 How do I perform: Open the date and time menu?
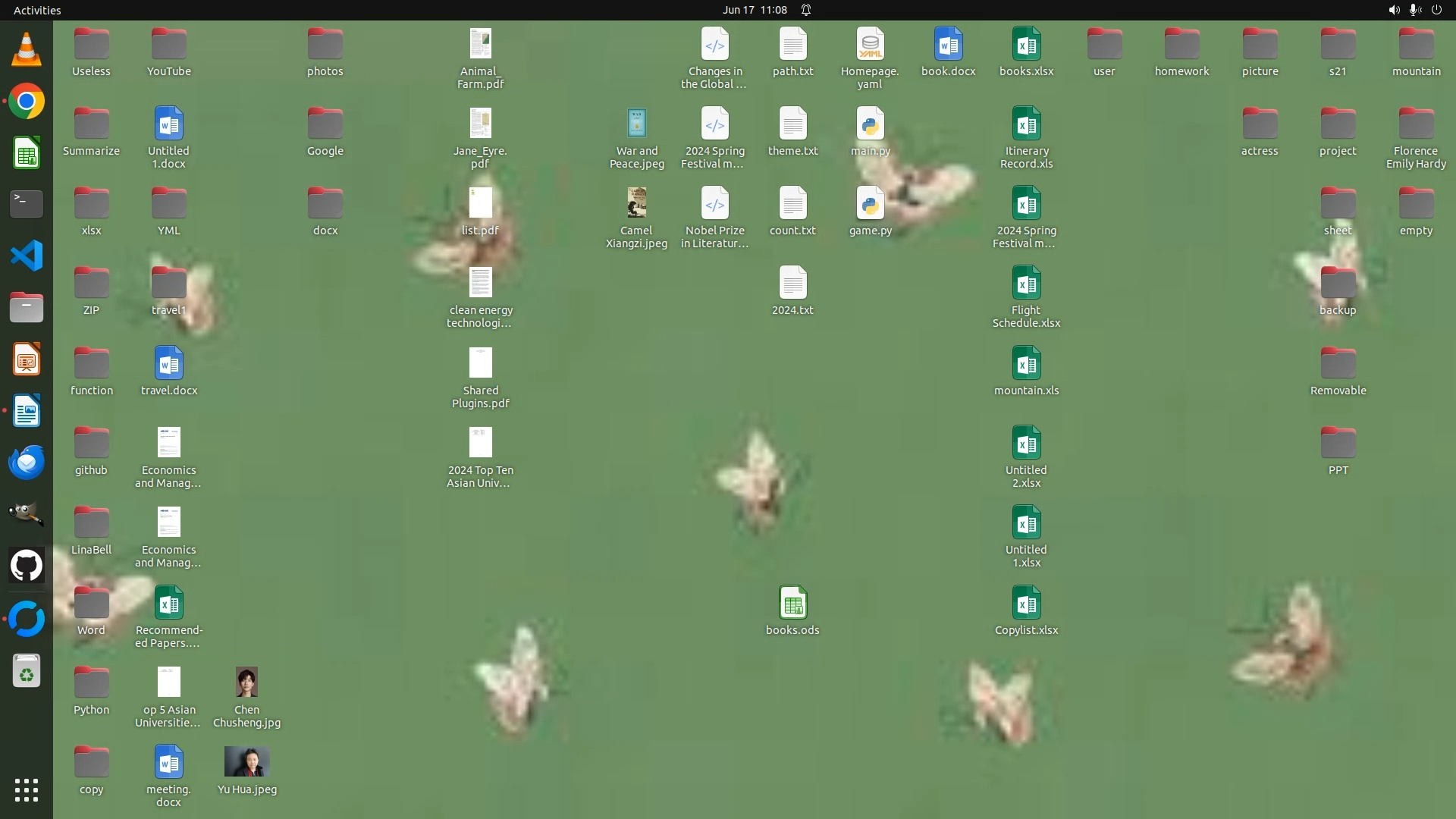coord(754,10)
